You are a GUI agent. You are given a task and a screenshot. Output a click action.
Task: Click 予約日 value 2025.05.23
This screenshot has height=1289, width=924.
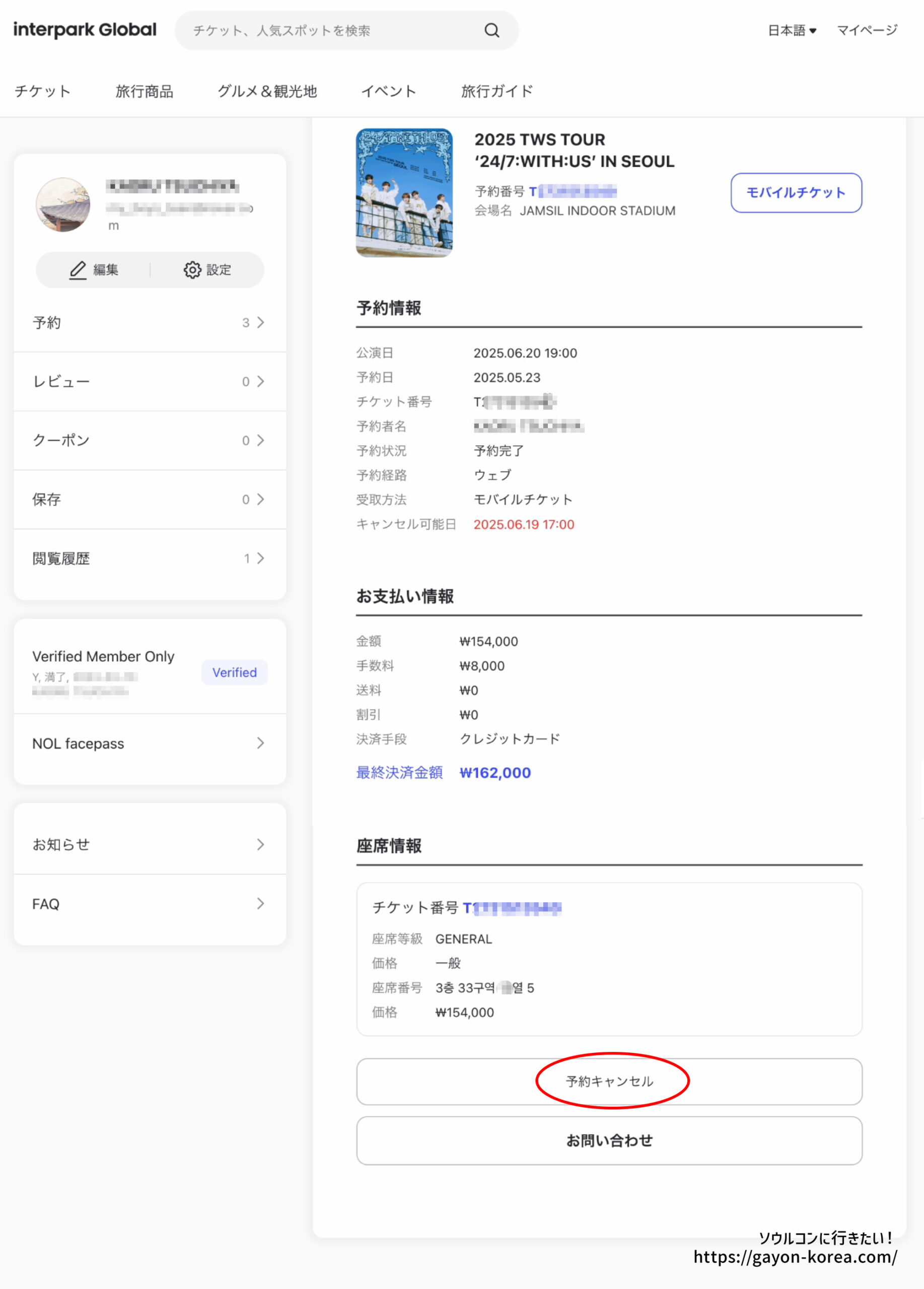point(507,377)
